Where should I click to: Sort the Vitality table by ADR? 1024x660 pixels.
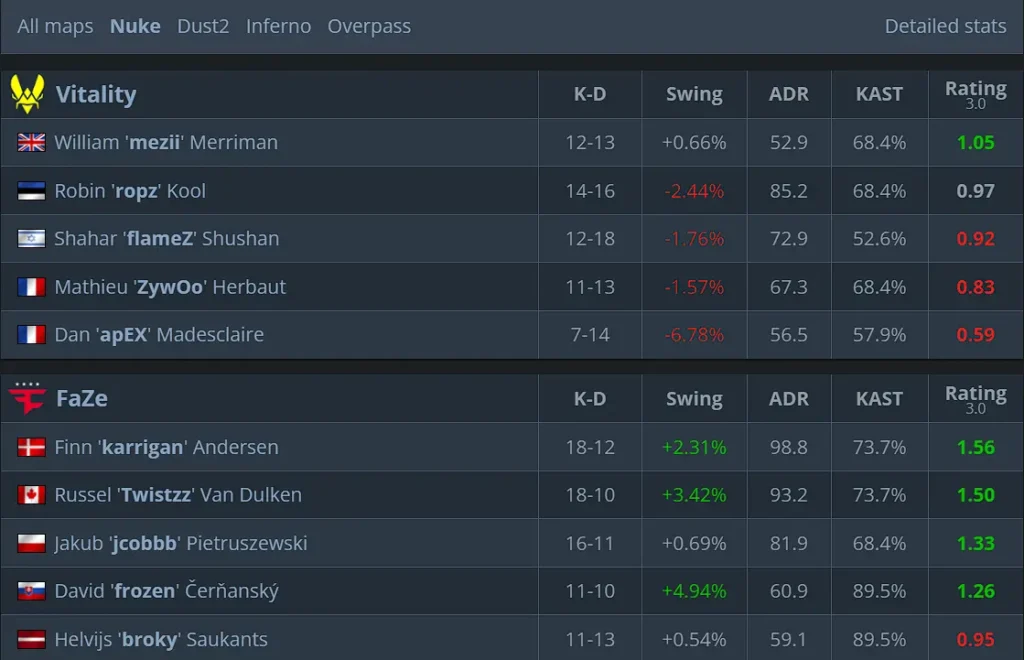pos(789,94)
